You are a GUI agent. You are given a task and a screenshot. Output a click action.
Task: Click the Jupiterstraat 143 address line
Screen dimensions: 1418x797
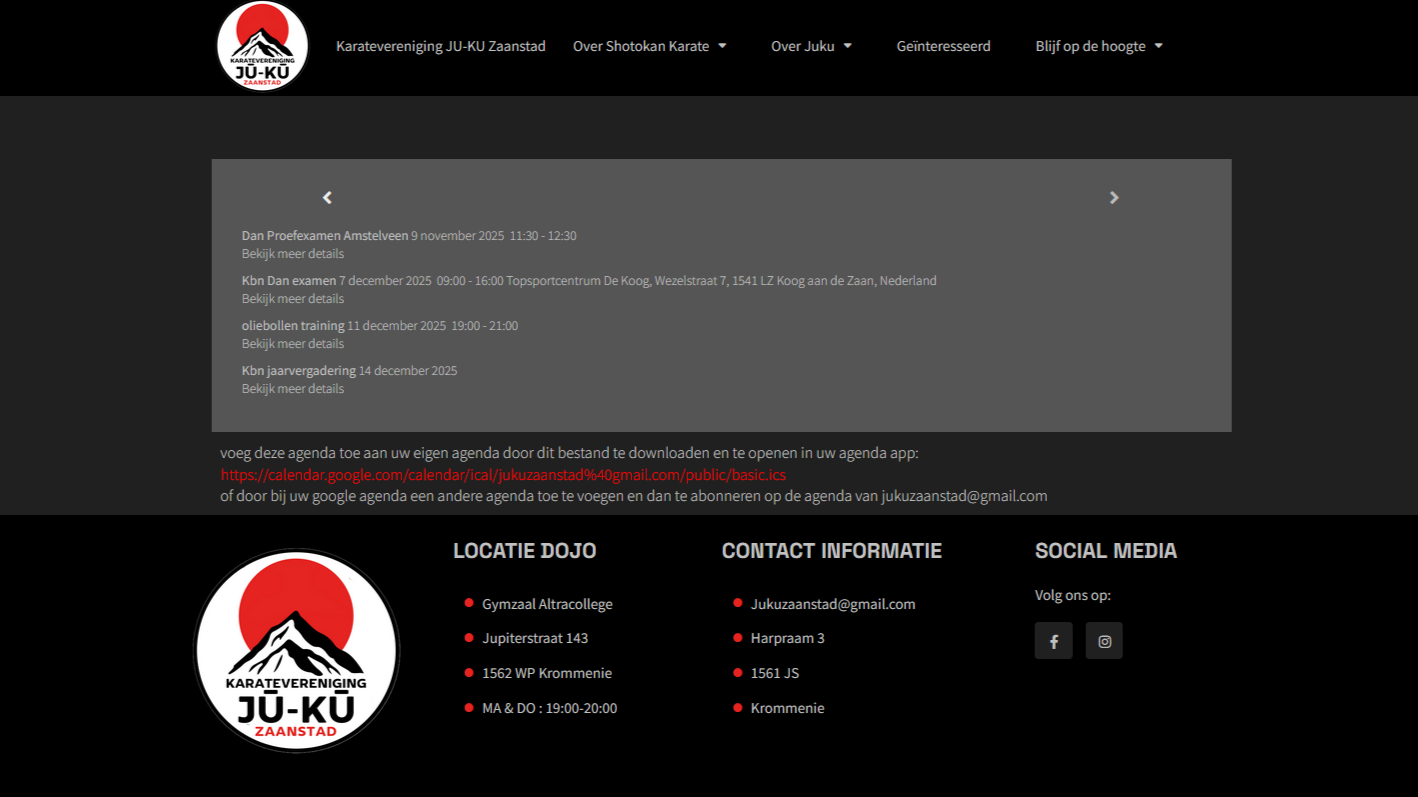(535, 638)
